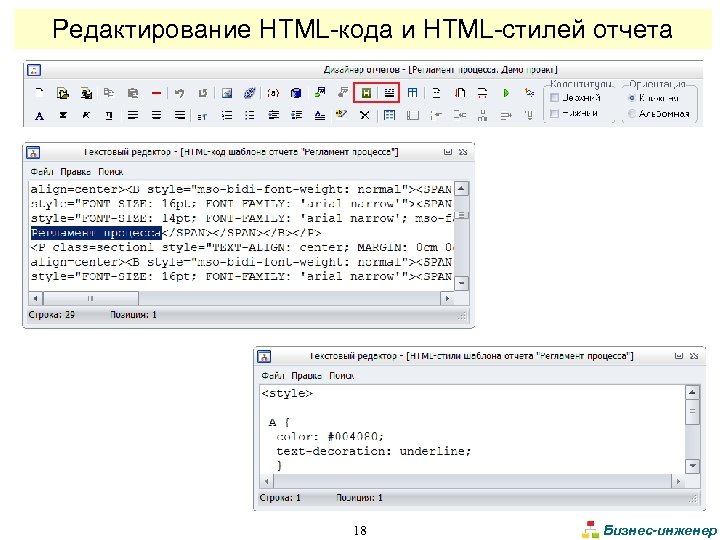Screen dimensions: 720x540
Task: Click 'Строка: 1' in HTML-стили status bar
Action: click(x=280, y=498)
